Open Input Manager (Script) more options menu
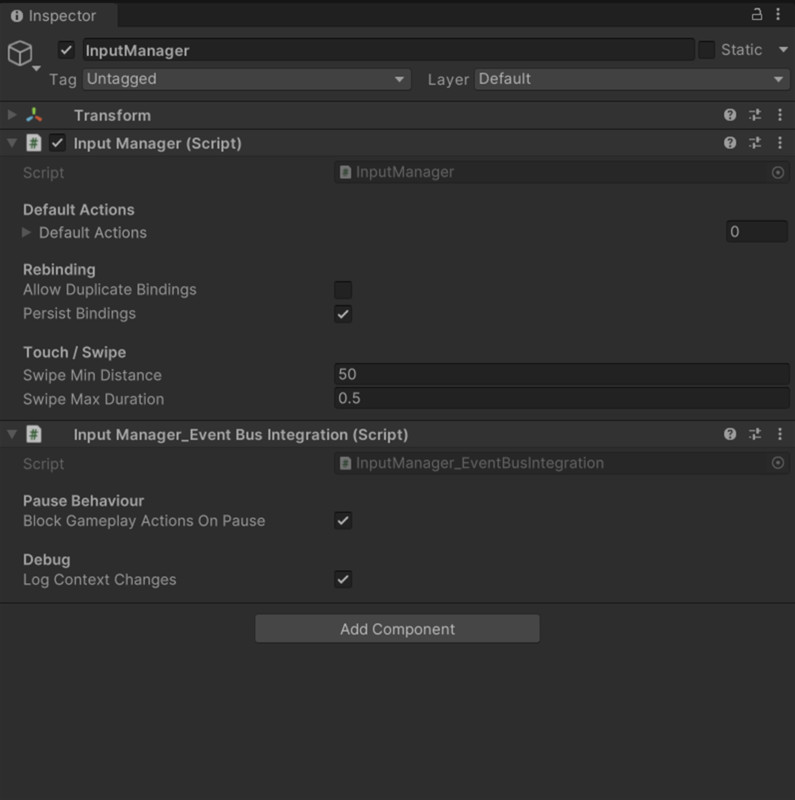Screen dimensions: 795x800 coord(780,143)
